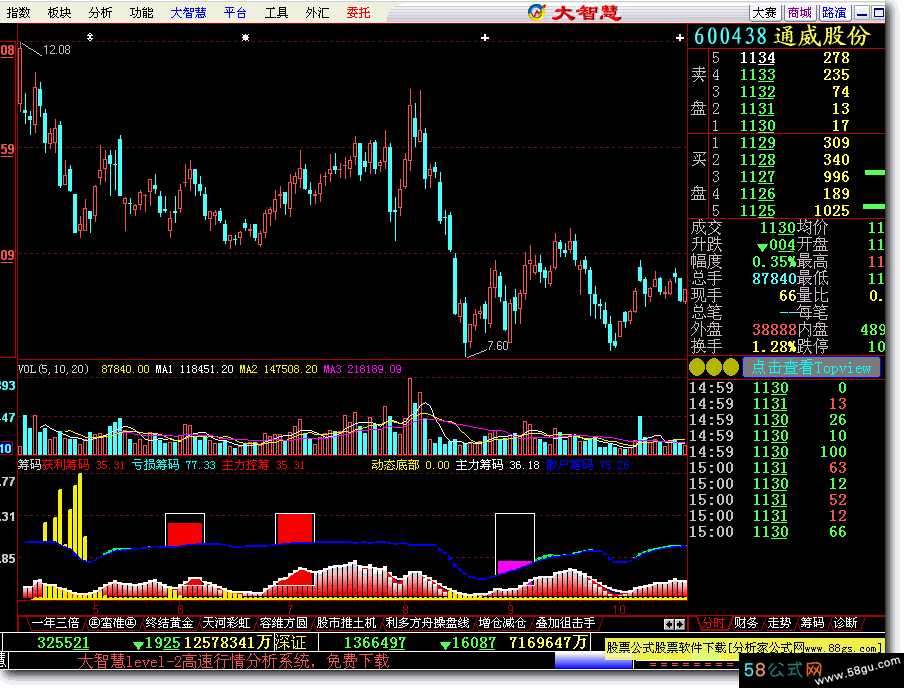
Task: Switch to the 分时 panel tab
Action: coord(712,623)
